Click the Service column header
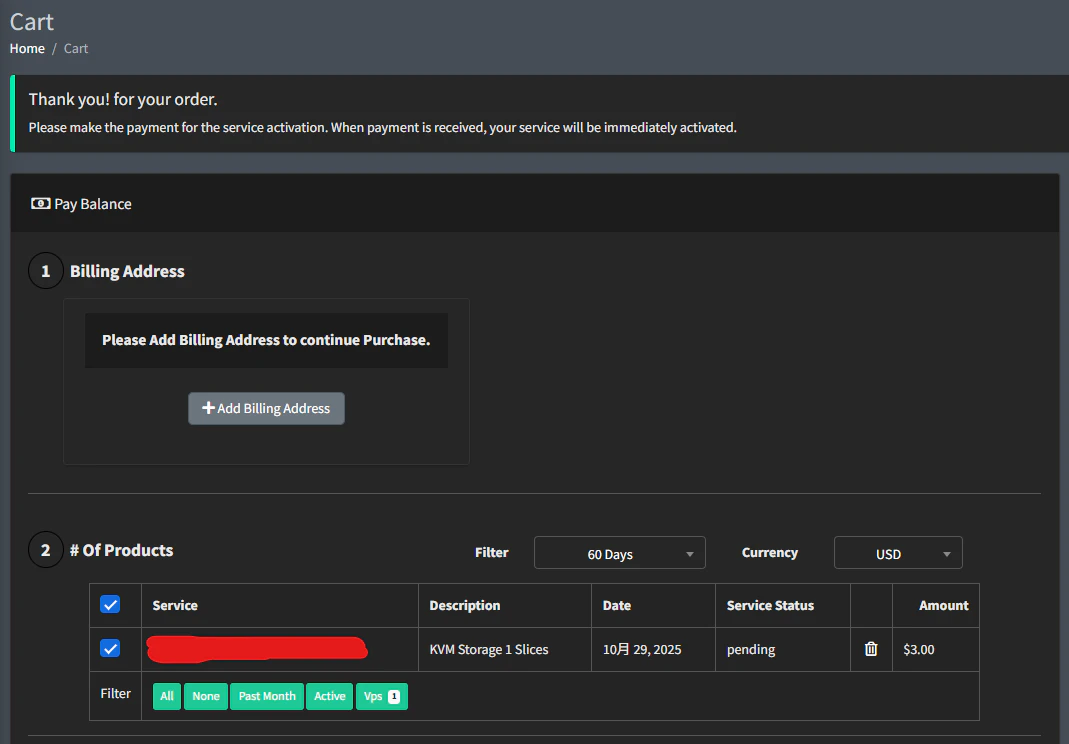Image resolution: width=1069 pixels, height=744 pixels. coord(175,605)
